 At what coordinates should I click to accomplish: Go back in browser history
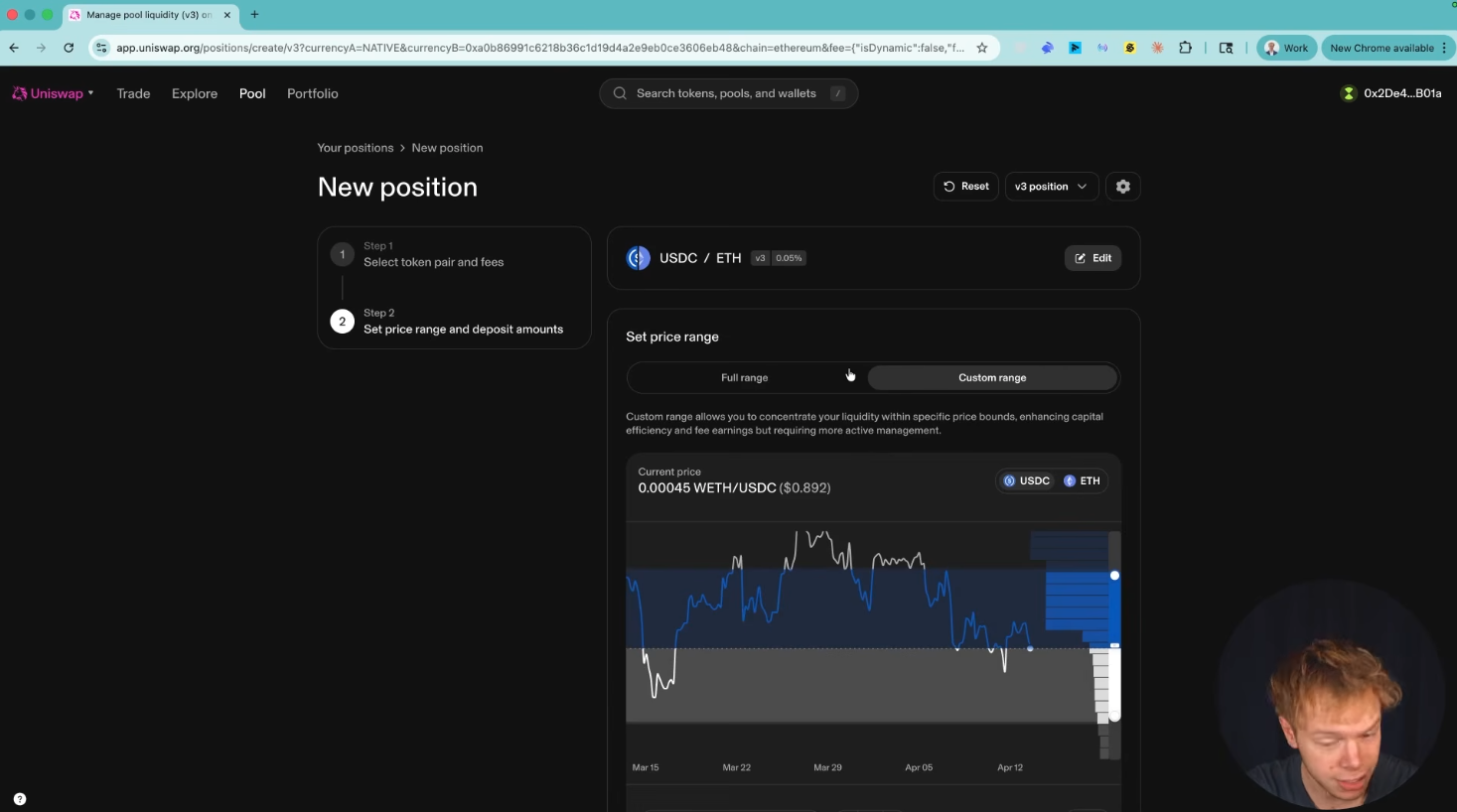pyautogui.click(x=14, y=48)
